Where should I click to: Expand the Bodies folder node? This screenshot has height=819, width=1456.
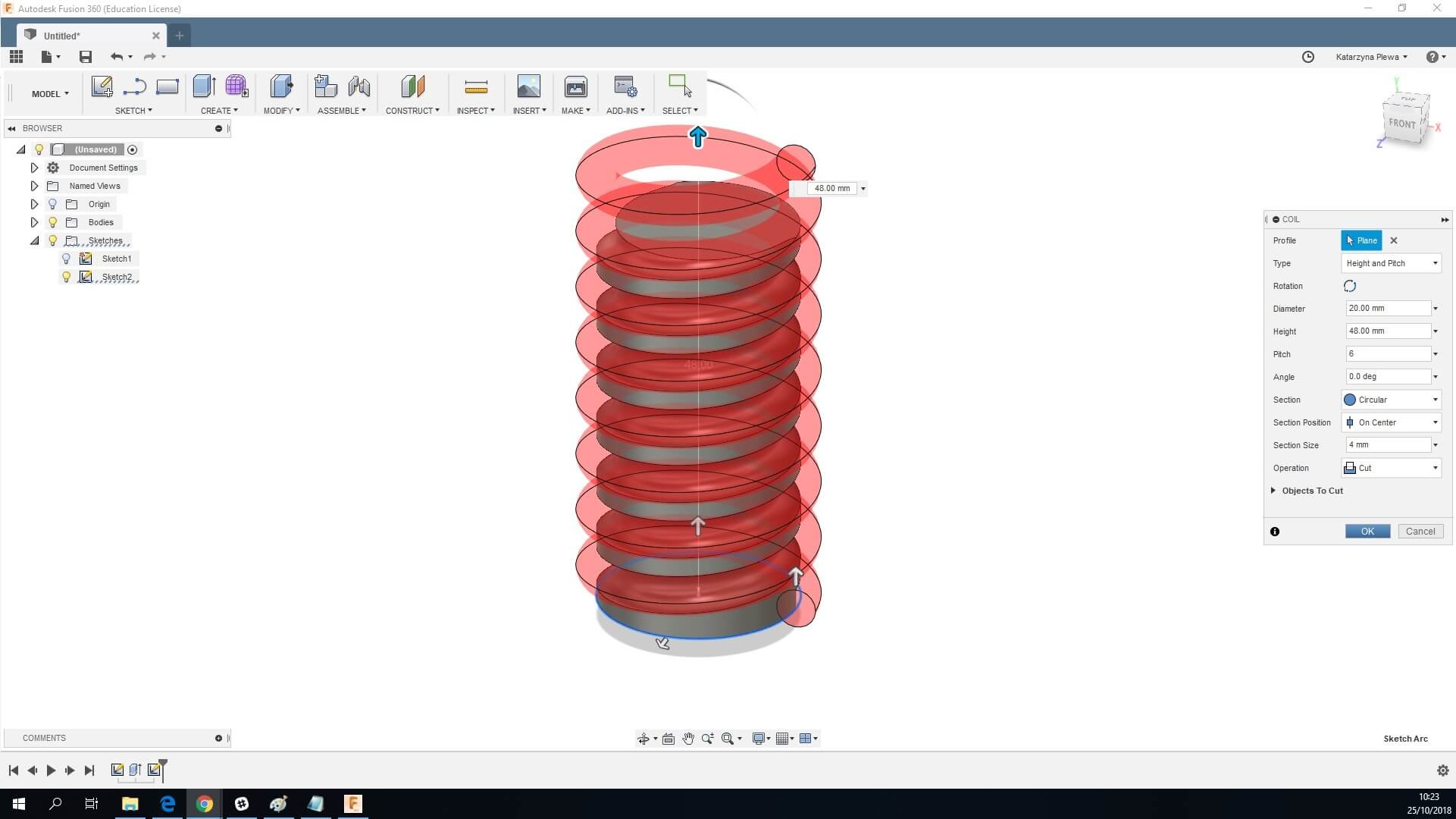click(34, 222)
